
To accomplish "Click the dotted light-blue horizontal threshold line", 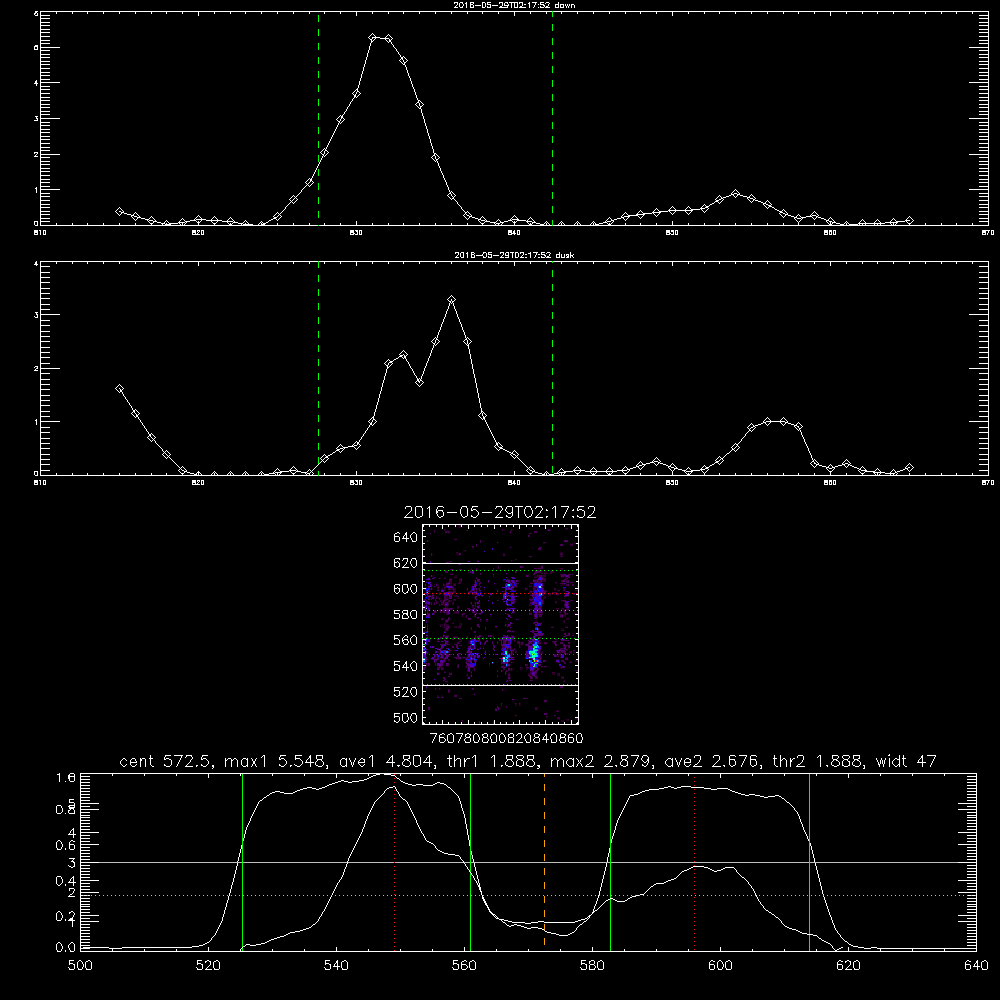I will (x=528, y=895).
